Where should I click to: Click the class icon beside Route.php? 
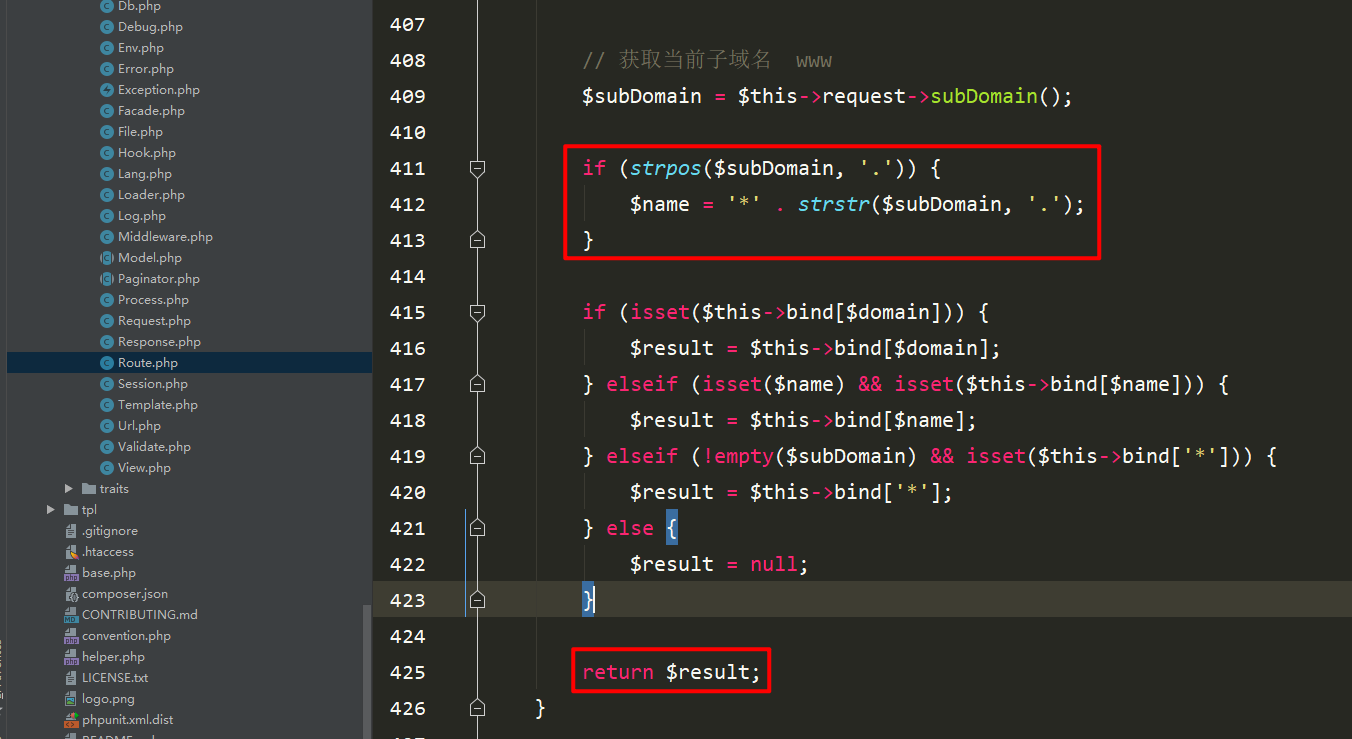pyautogui.click(x=107, y=363)
